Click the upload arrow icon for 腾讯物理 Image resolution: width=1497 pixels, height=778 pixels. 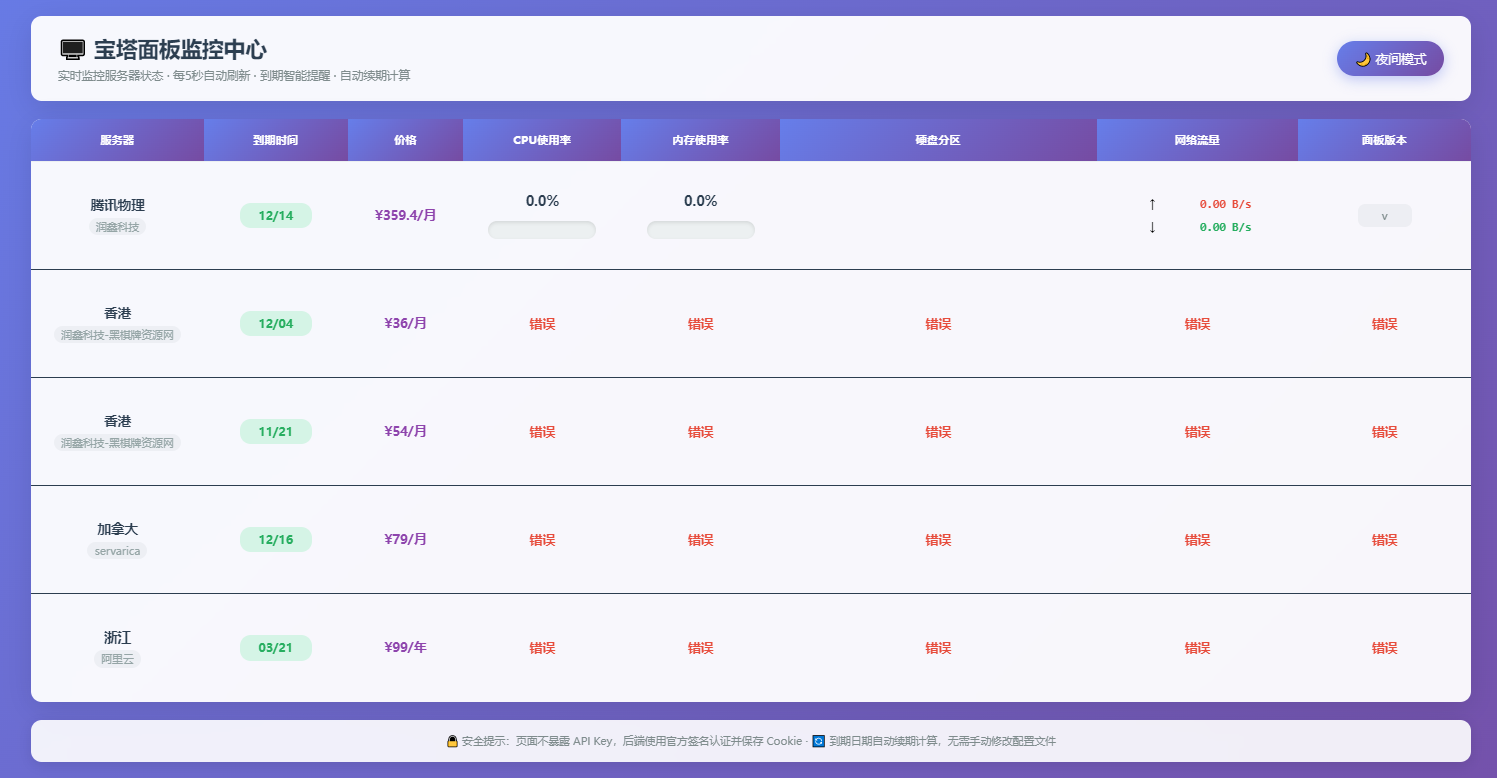point(1152,204)
